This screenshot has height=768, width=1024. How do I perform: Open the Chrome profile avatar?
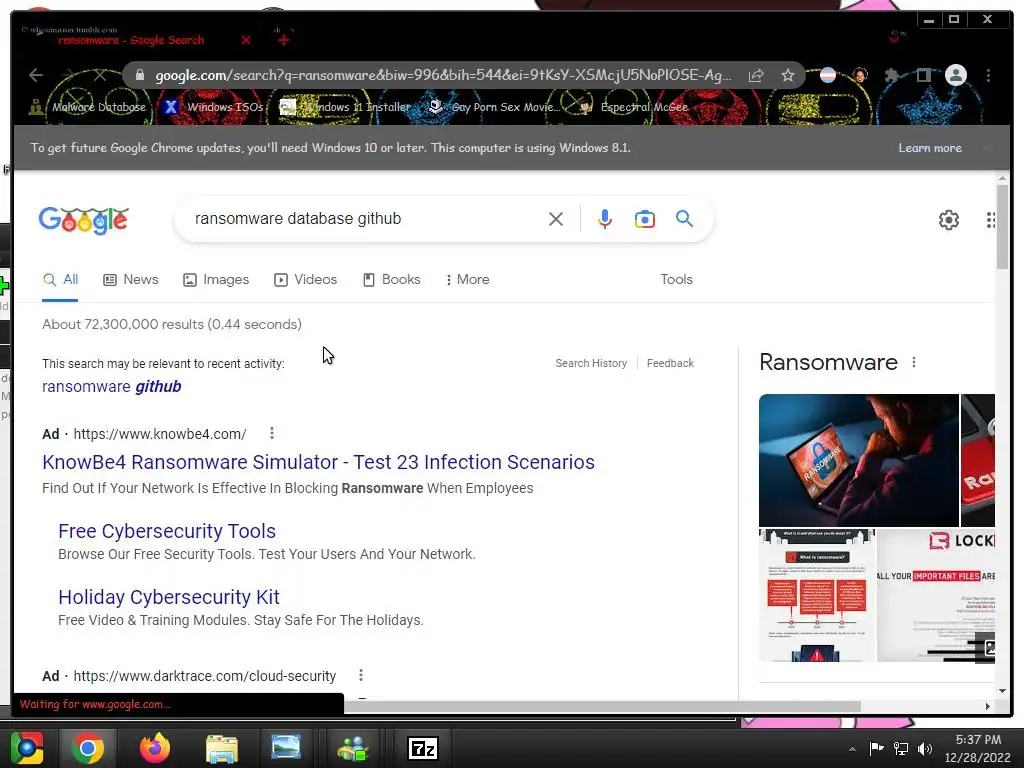[956, 75]
